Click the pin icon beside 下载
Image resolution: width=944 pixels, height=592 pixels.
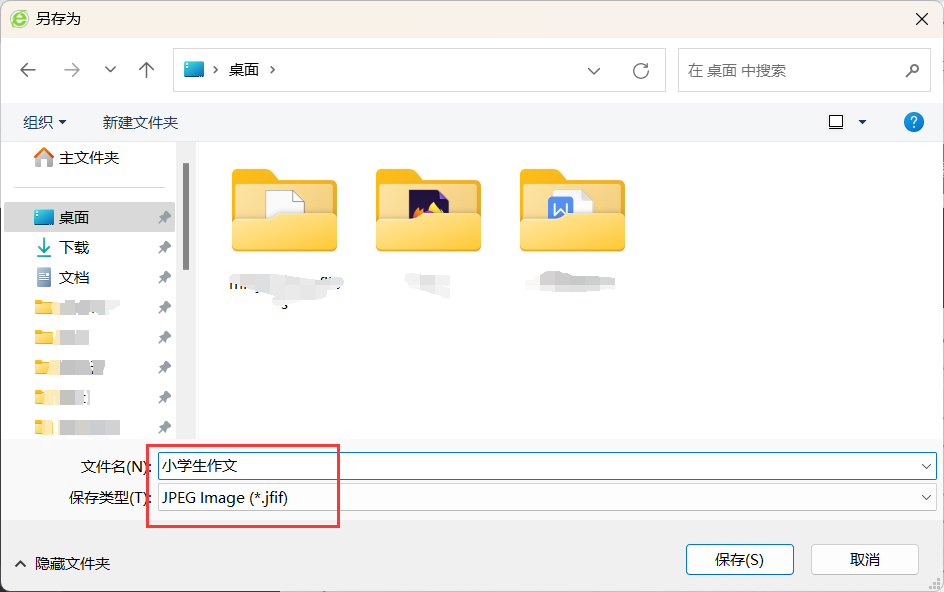click(x=164, y=248)
